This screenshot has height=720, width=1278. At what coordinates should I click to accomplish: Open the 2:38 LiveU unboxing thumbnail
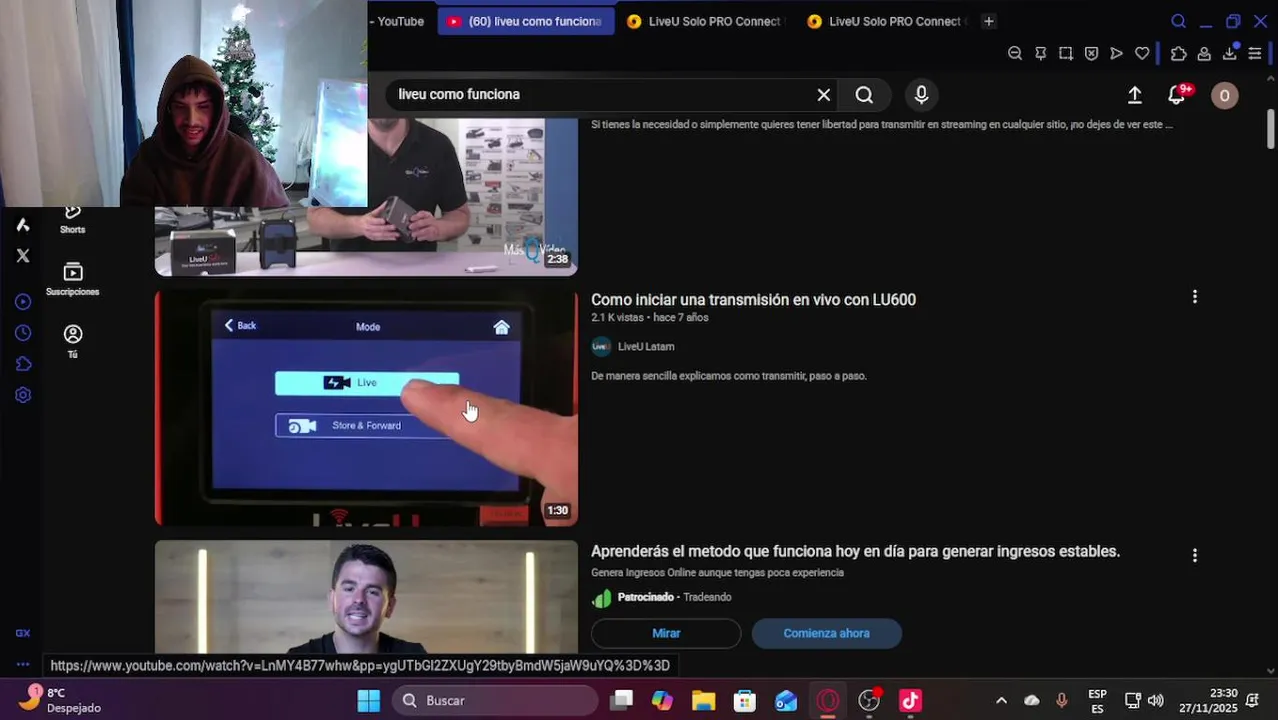click(x=366, y=197)
